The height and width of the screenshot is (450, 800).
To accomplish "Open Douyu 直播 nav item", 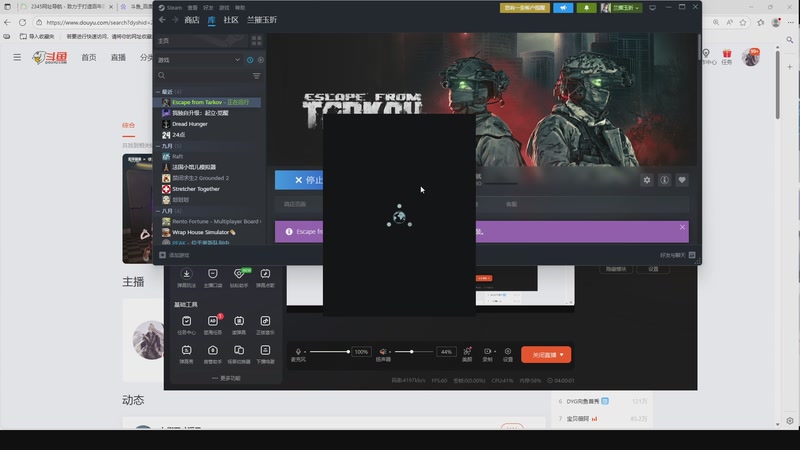I will coord(118,57).
